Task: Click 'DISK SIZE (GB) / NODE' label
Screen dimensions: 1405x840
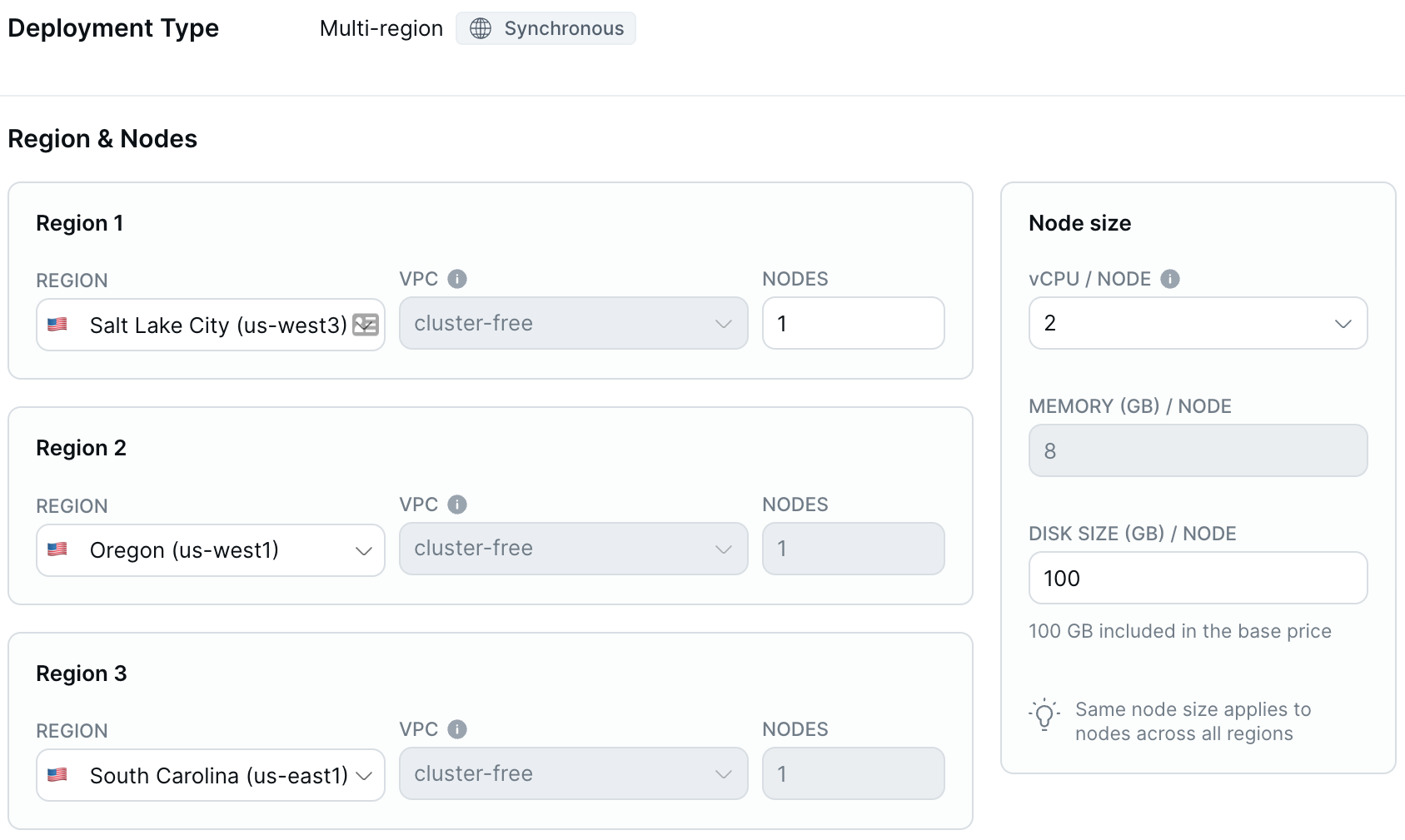Action: 1133,534
